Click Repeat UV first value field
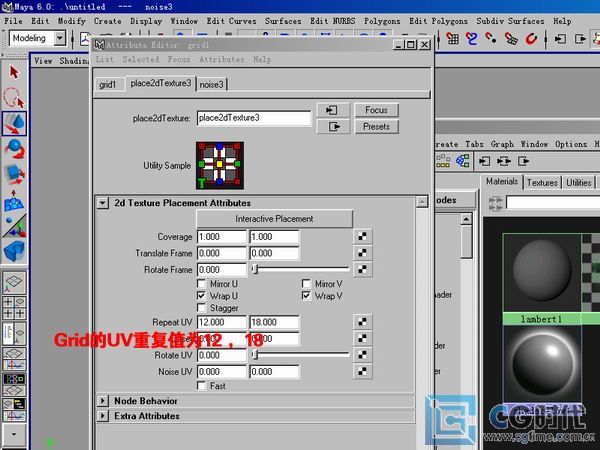 [222, 322]
